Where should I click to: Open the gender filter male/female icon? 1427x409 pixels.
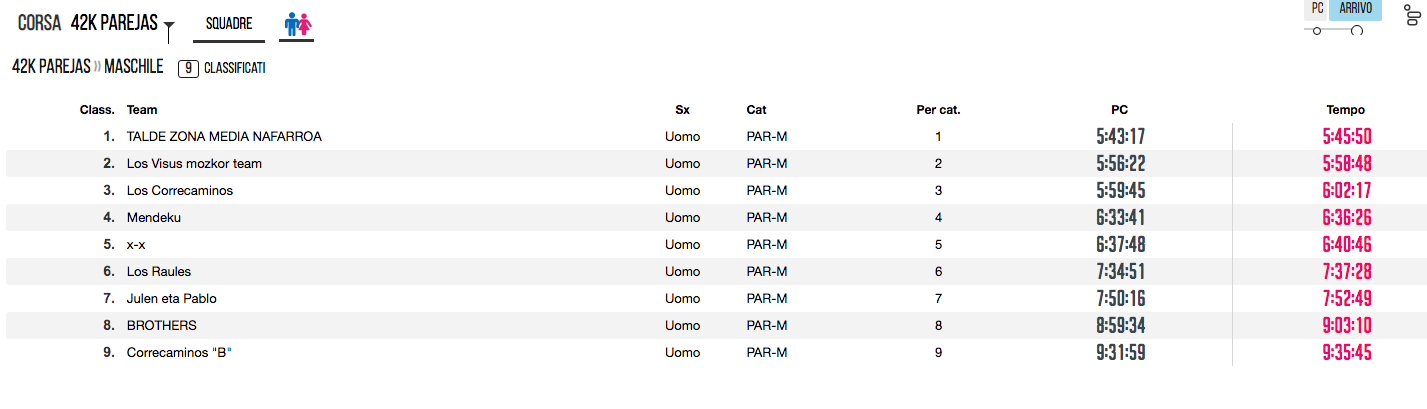(x=296, y=24)
